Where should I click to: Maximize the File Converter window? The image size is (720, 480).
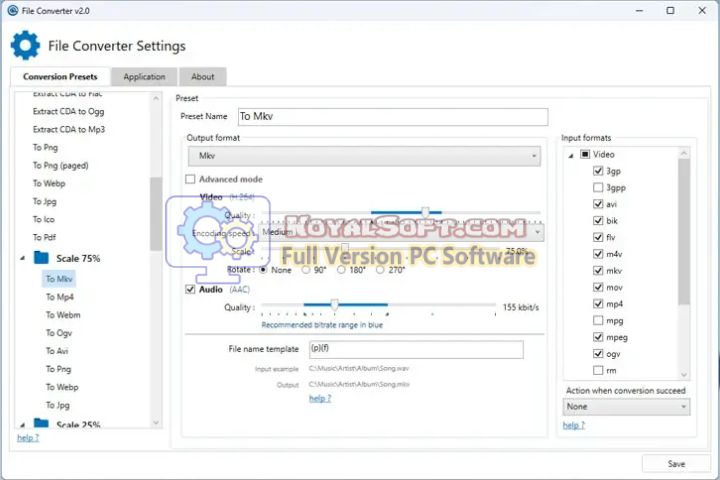[x=670, y=10]
